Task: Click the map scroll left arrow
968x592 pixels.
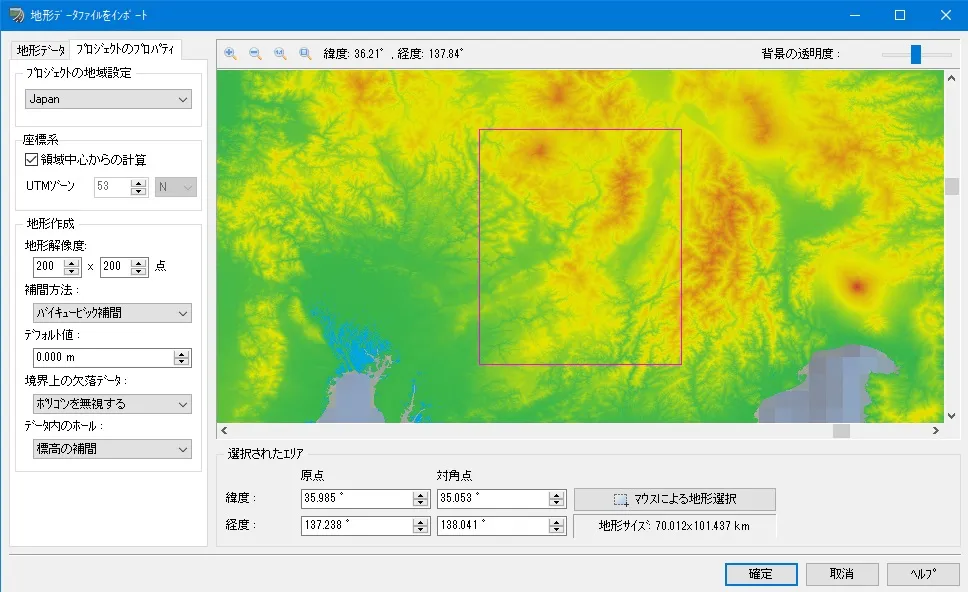Action: click(225, 431)
